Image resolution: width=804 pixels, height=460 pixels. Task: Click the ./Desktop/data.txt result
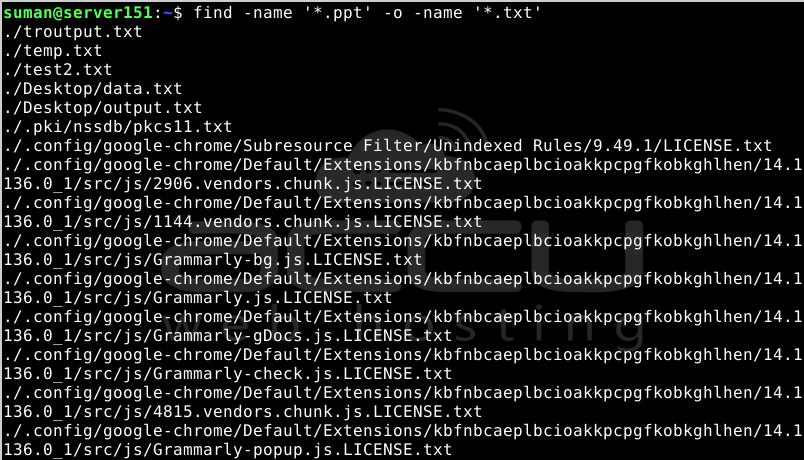93,89
